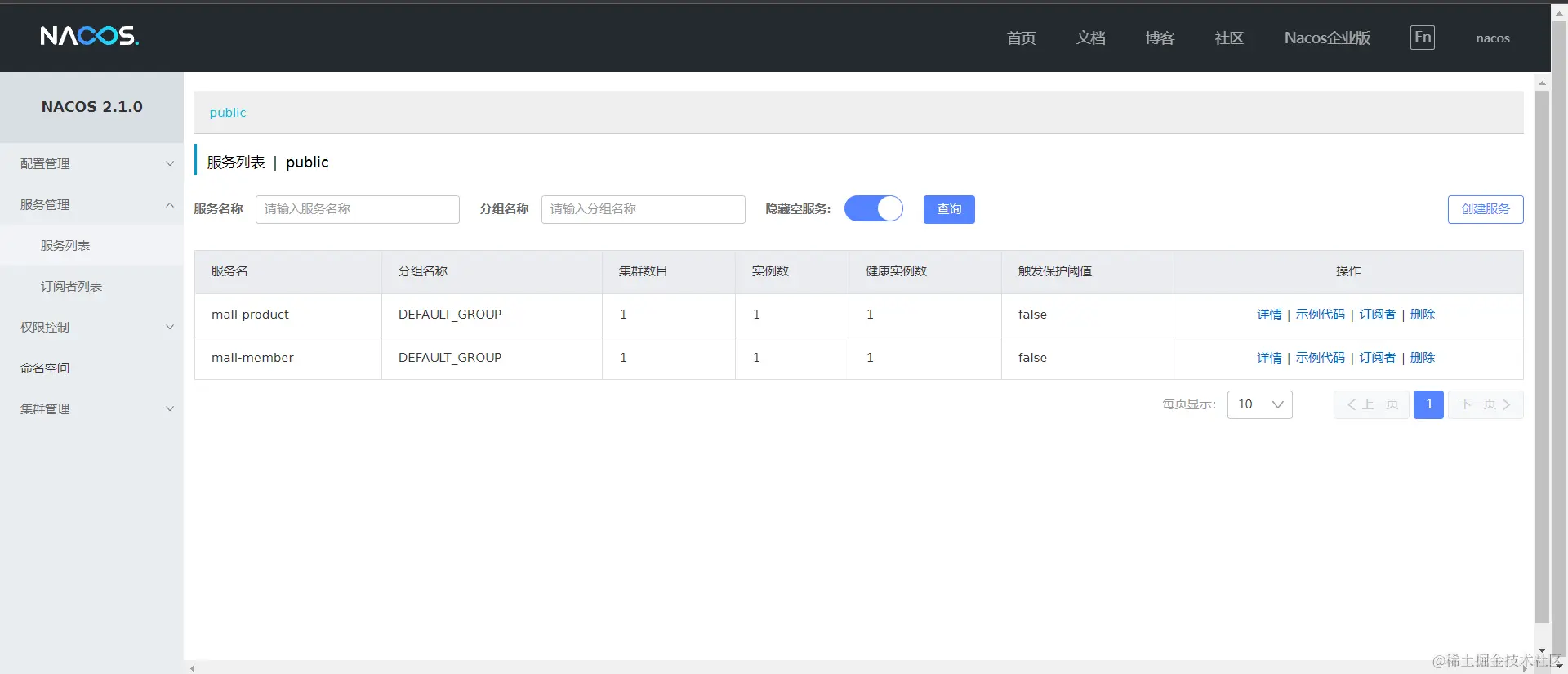
Task: Open 社区 in top navigation
Action: (1229, 38)
